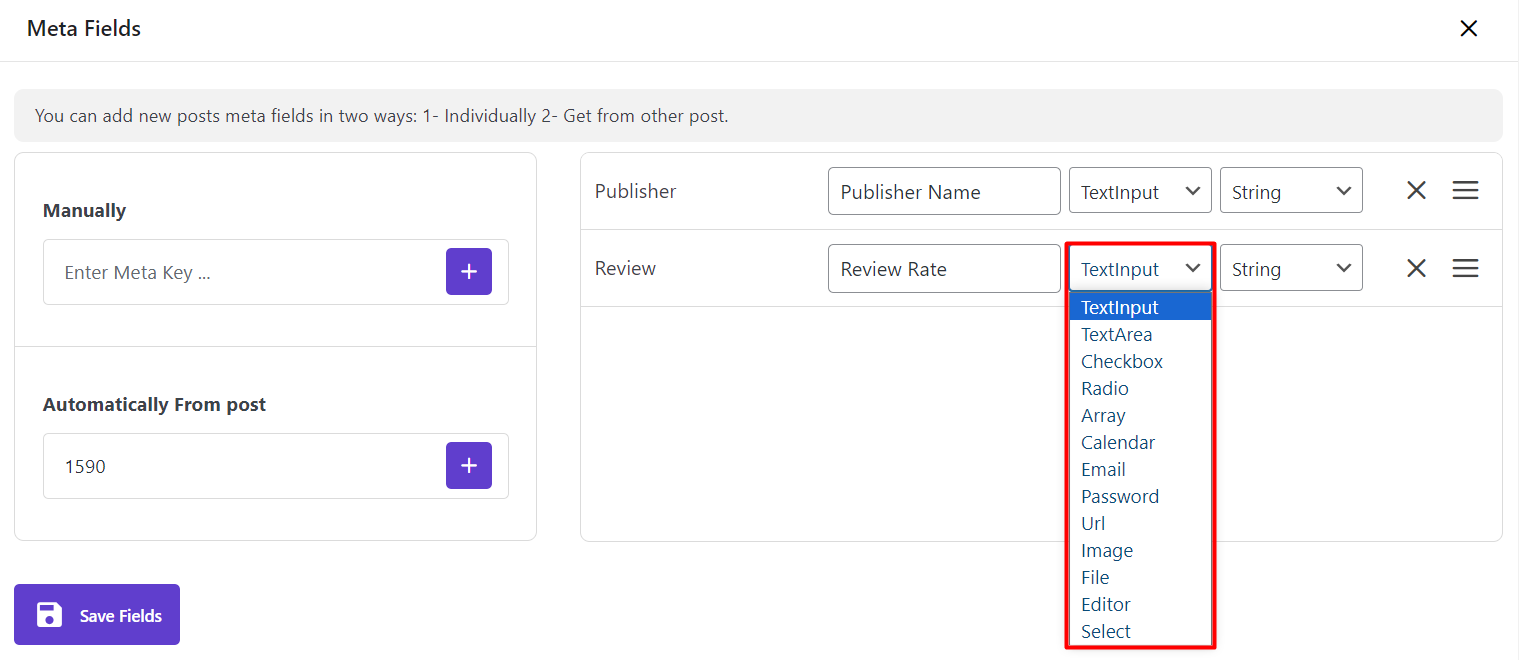The width and height of the screenshot is (1519, 660).
Task: Remove the Review meta field row
Action: pos(1416,268)
